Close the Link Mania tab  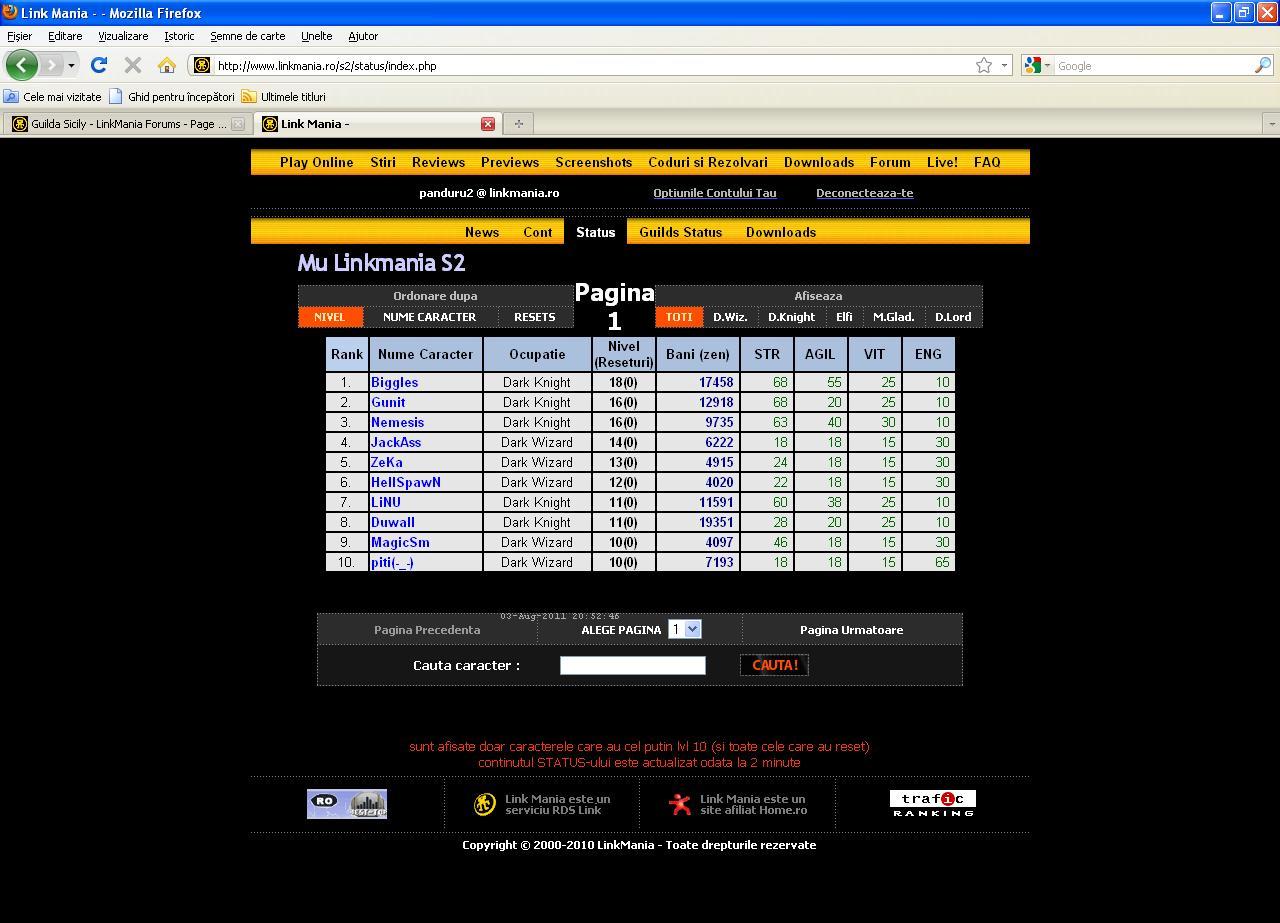click(x=488, y=124)
